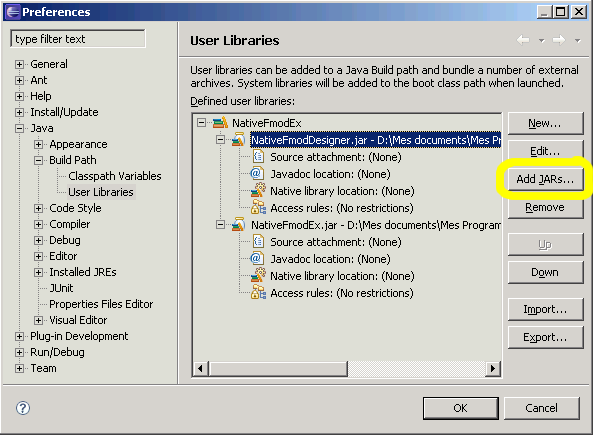Collapse the Java tree node
The width and height of the screenshot is (593, 435).
(19, 128)
